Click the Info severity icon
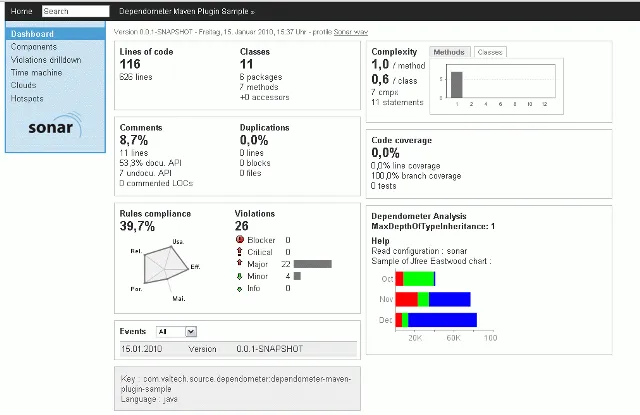Image resolution: width=640 pixels, height=415 pixels. click(x=240, y=288)
